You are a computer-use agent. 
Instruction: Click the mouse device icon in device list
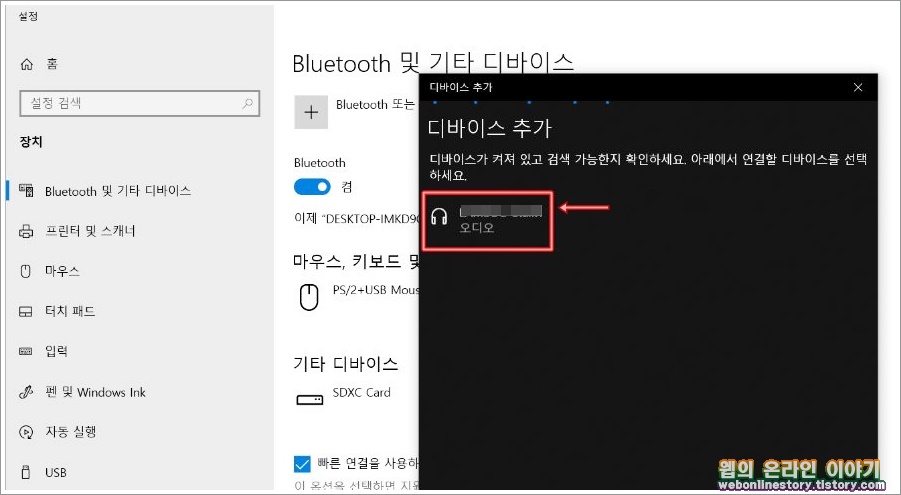[309, 297]
